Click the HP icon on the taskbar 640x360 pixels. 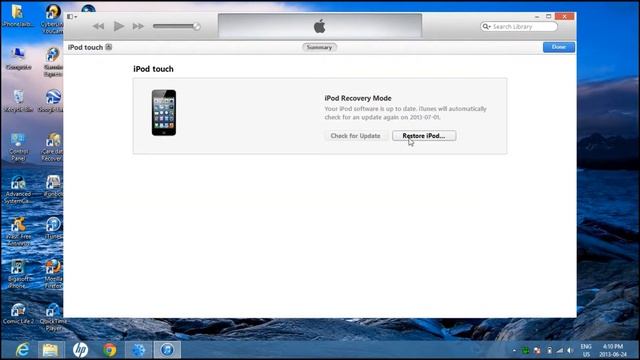point(80,350)
